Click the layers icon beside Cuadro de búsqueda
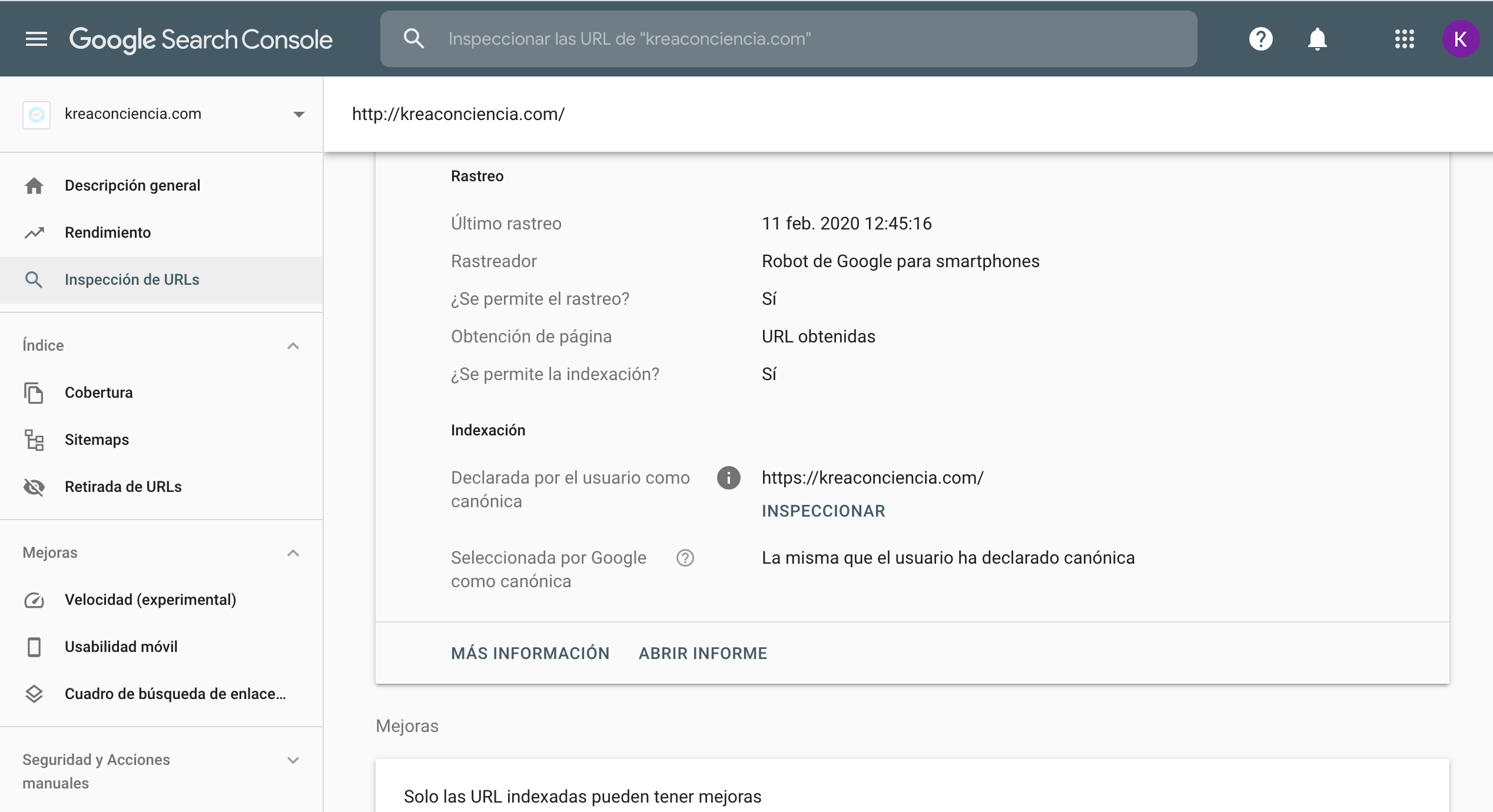1493x812 pixels. point(34,694)
